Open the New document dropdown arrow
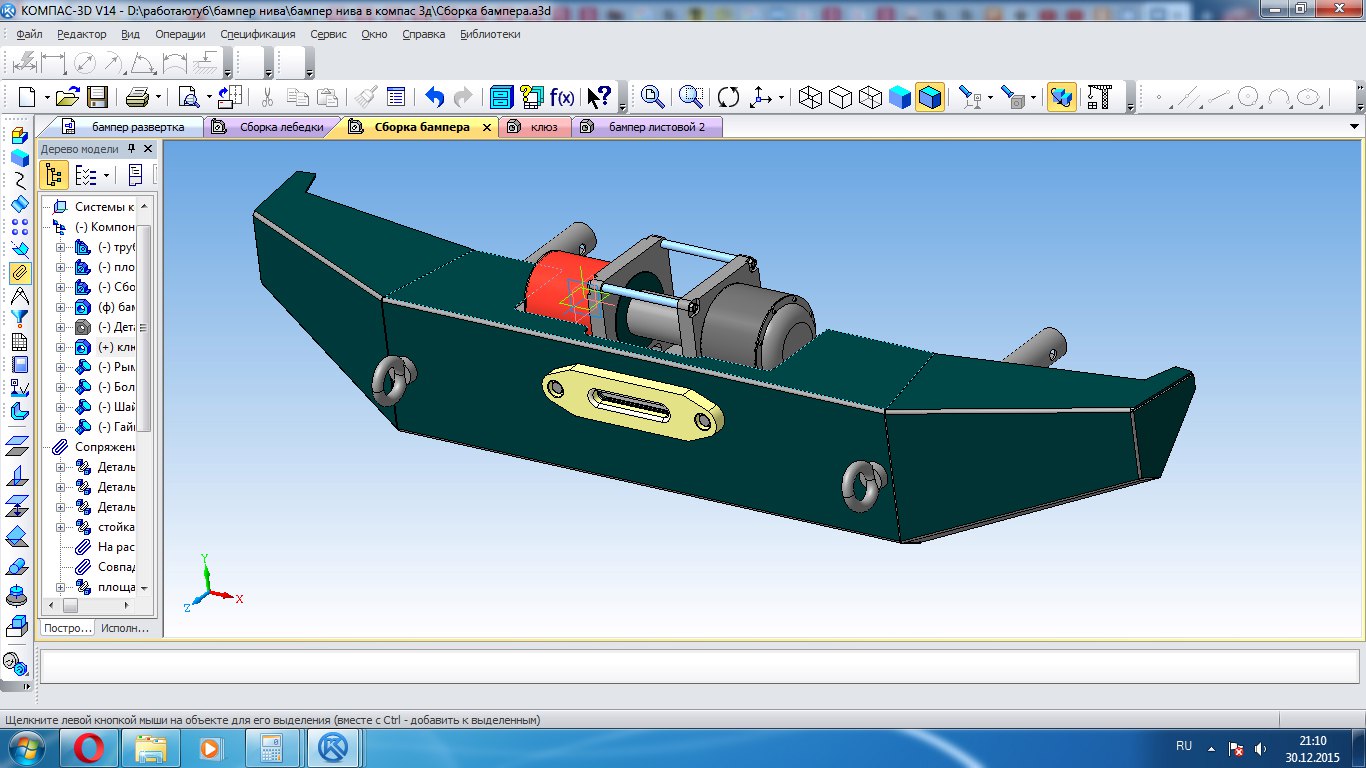Image resolution: width=1366 pixels, height=768 pixels. point(46,97)
